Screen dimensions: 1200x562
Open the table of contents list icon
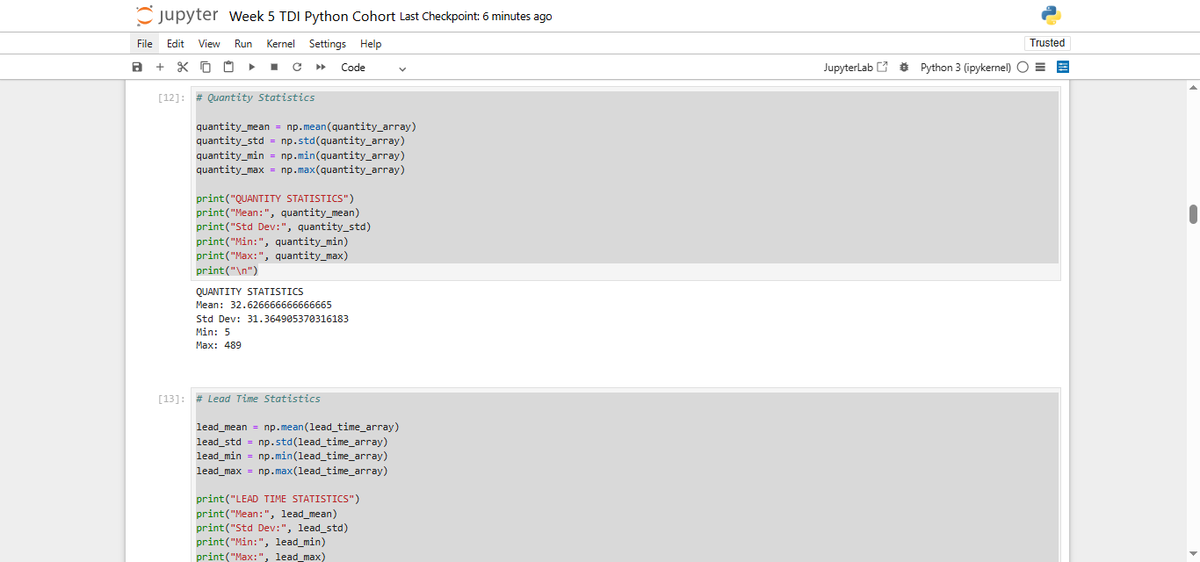tap(1040, 67)
